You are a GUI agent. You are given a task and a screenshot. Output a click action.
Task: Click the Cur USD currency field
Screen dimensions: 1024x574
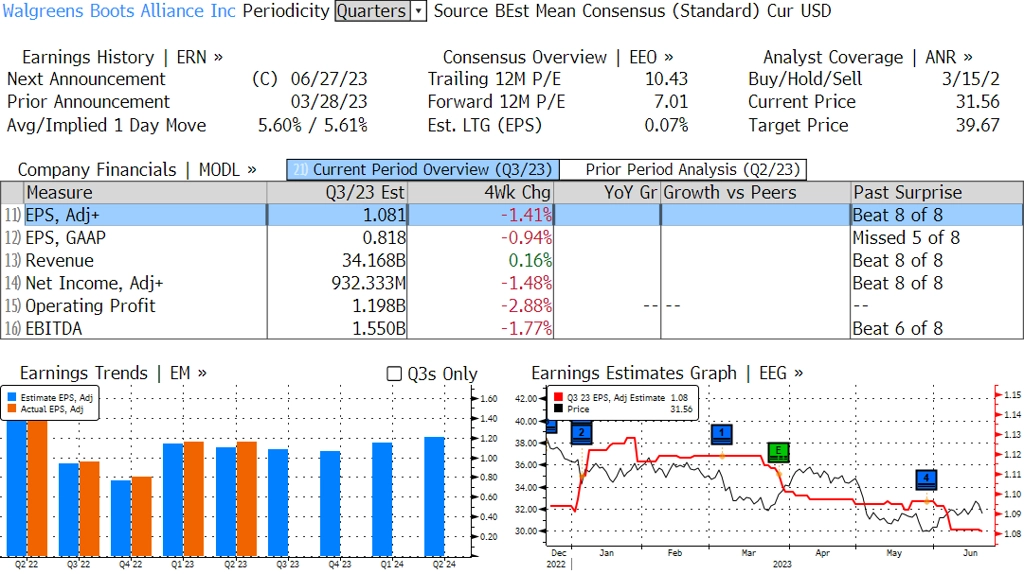point(797,11)
